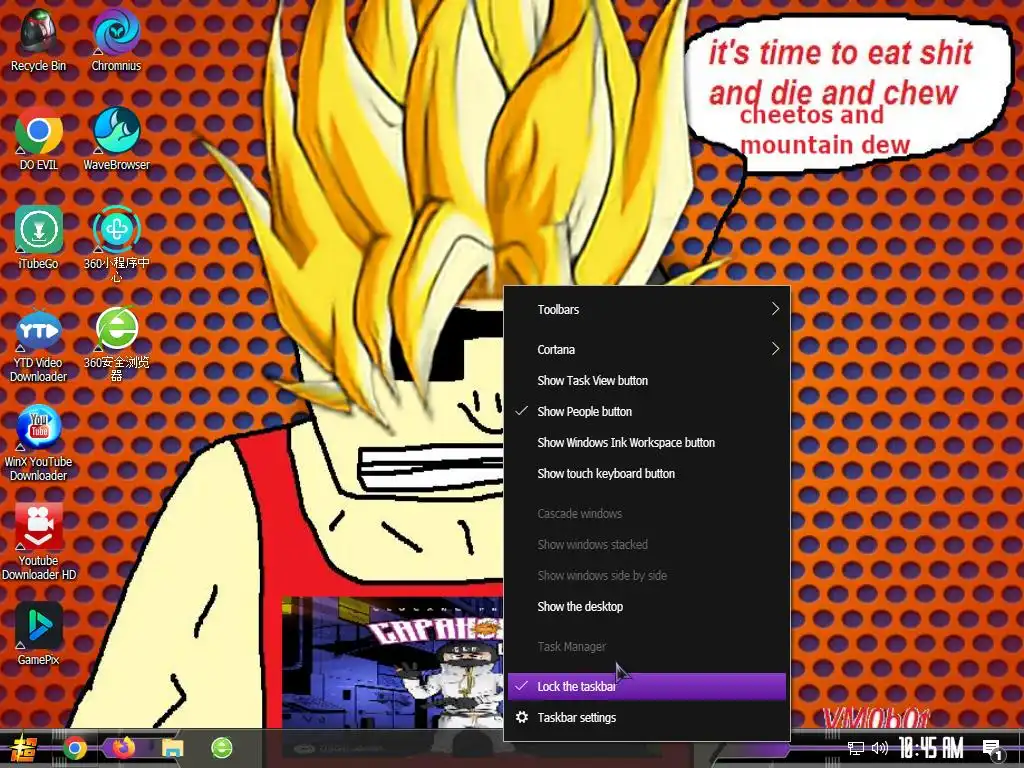Click the album cover thumbnail on the wallpaper
The image size is (1024, 768).
coord(392,662)
